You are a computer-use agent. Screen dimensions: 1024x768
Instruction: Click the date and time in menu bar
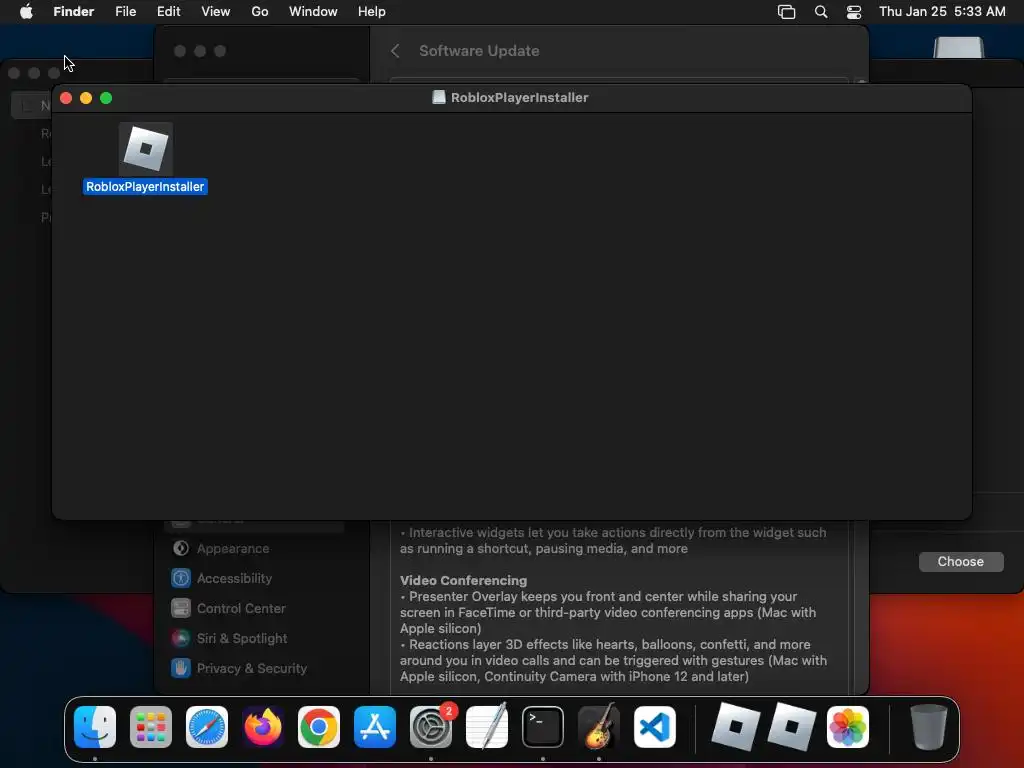point(942,12)
